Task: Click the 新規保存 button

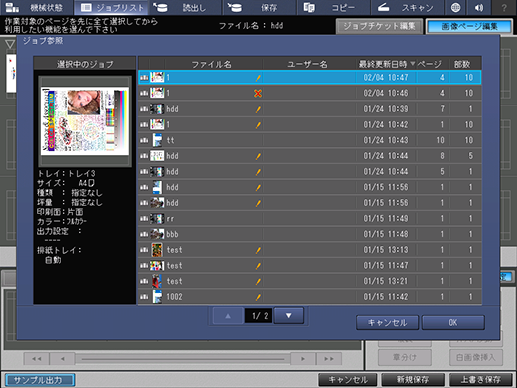Action: click(413, 380)
